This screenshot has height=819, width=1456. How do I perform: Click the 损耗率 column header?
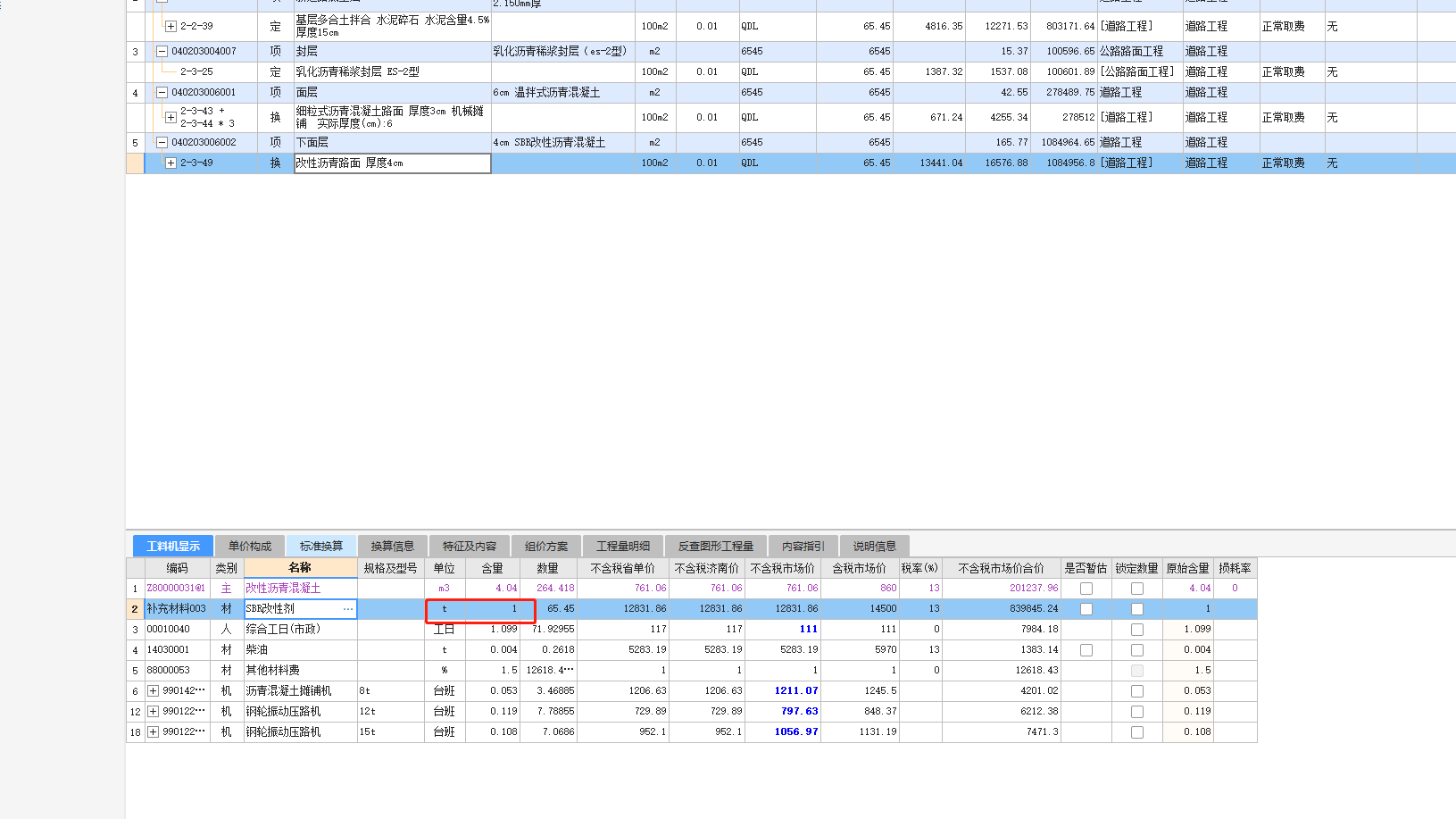click(1235, 568)
